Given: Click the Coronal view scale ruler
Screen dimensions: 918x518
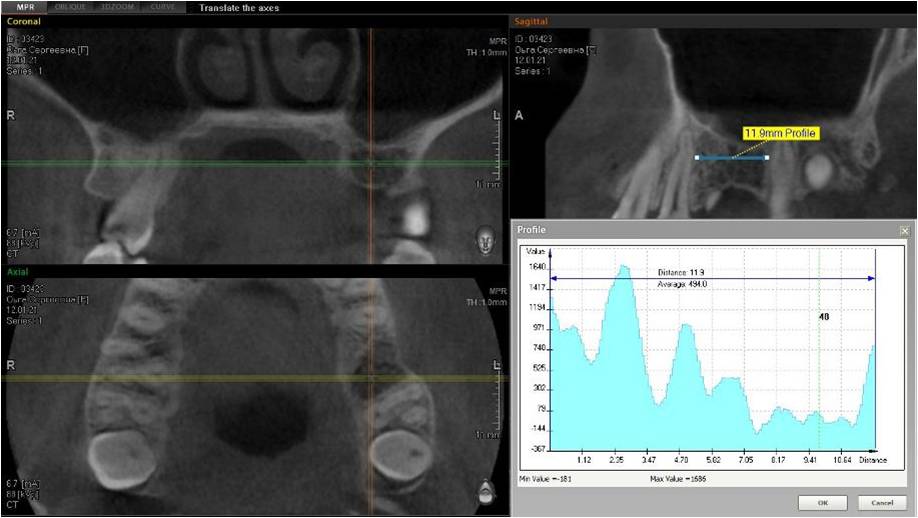Looking at the screenshot, I should (x=496, y=149).
